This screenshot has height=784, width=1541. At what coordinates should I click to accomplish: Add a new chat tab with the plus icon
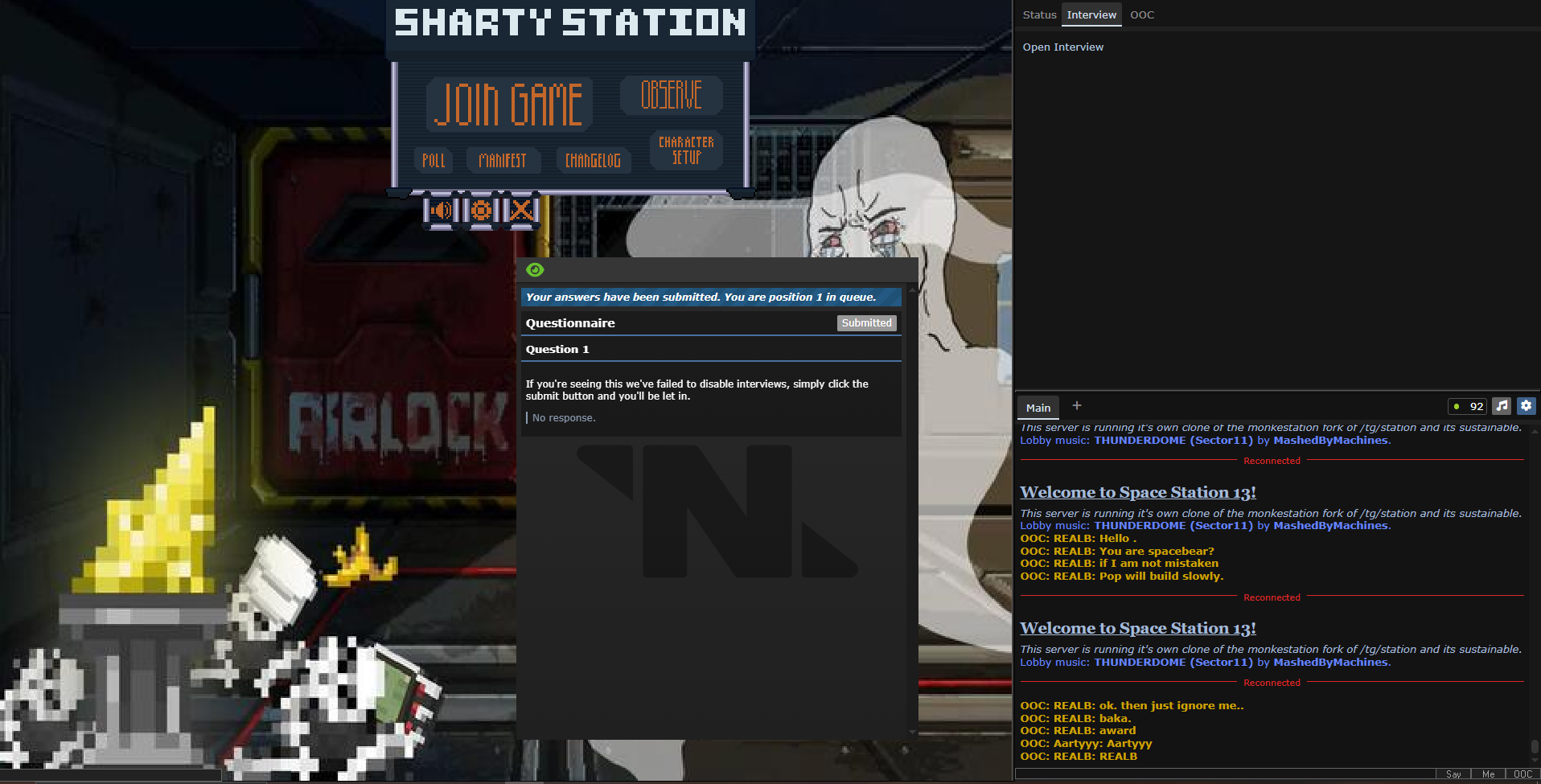point(1077,405)
